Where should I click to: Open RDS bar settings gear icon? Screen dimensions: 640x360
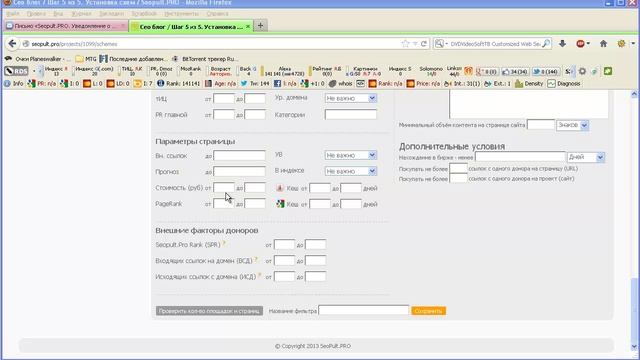[x=582, y=71]
